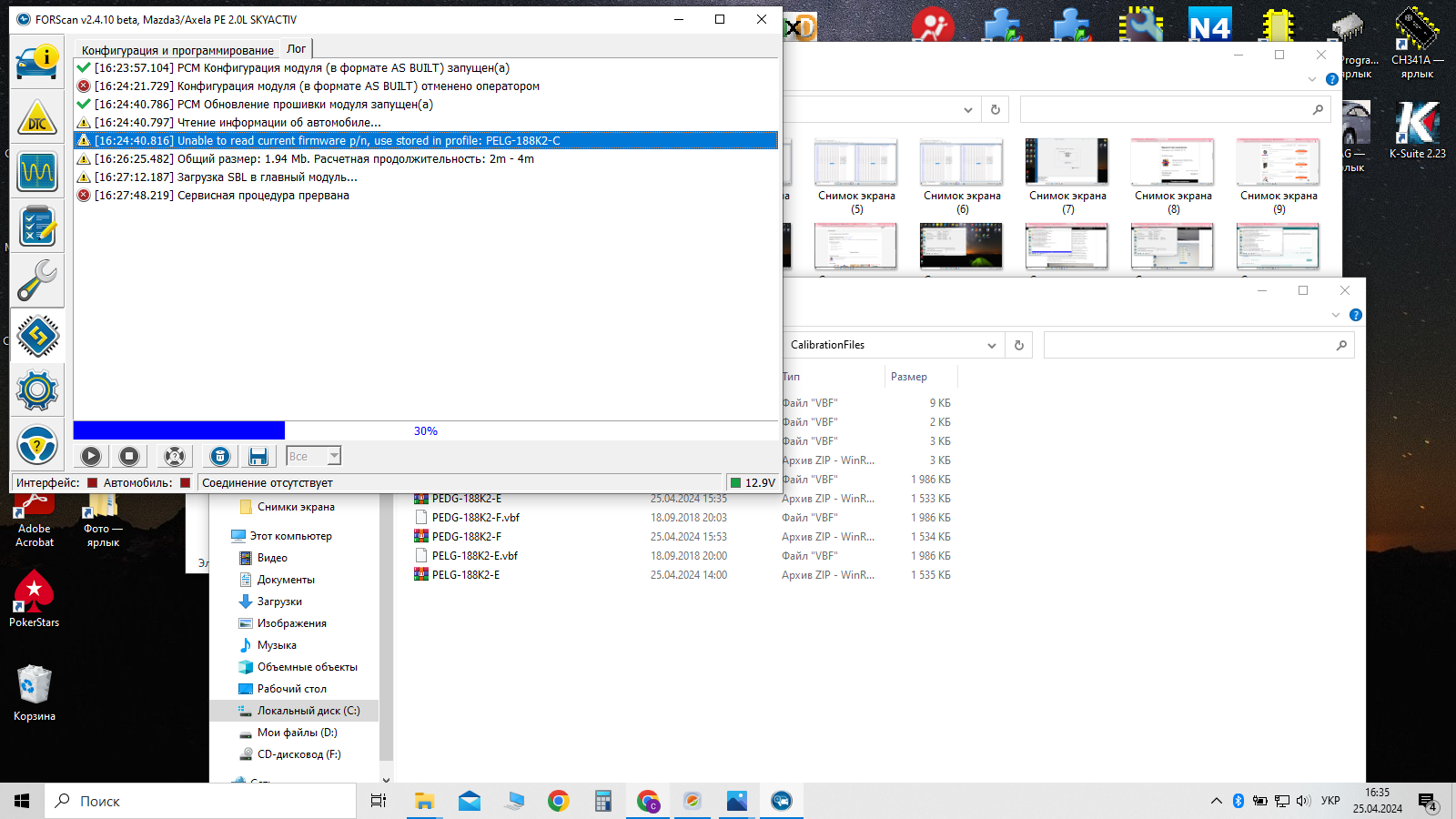Screen dimensions: 1456x819
Task: Open the Vehicle info section icon
Action: point(37,63)
